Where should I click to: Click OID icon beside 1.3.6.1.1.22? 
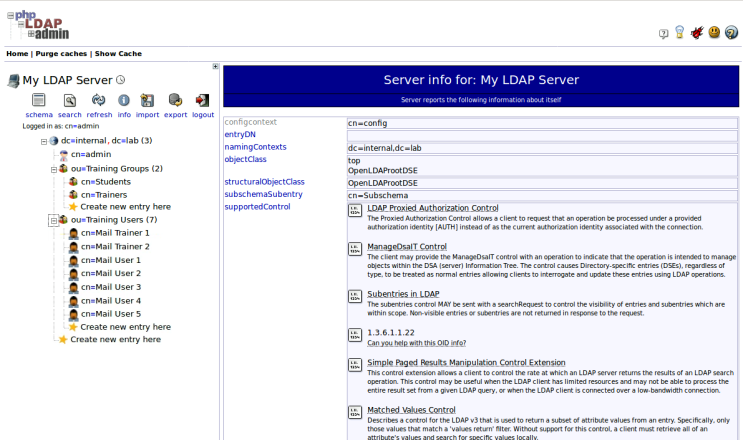coord(355,335)
